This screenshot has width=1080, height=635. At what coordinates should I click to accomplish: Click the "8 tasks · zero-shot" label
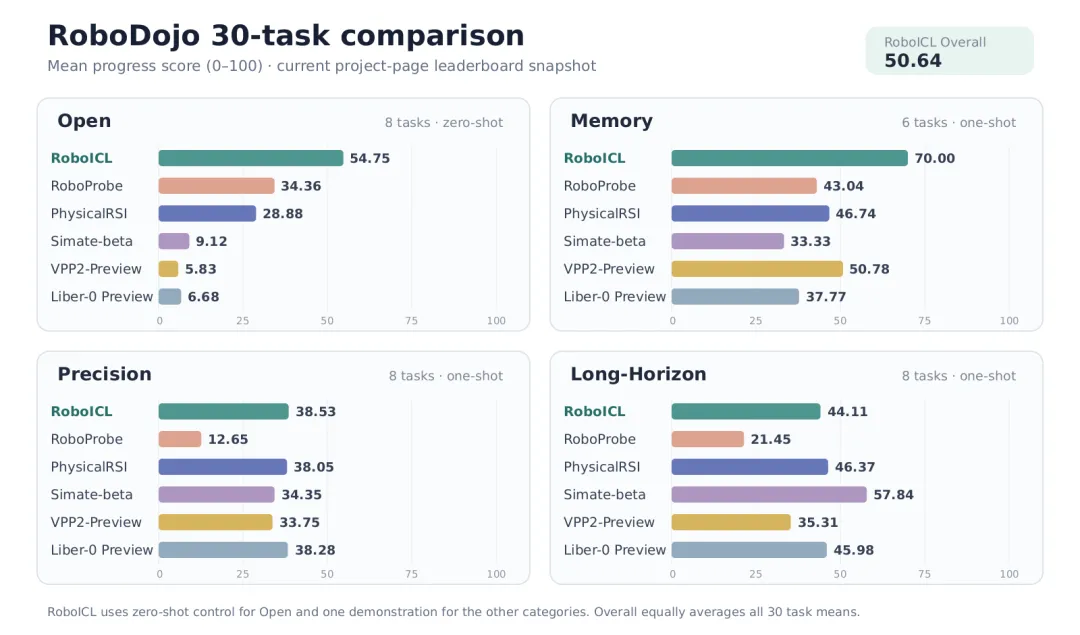pos(444,123)
